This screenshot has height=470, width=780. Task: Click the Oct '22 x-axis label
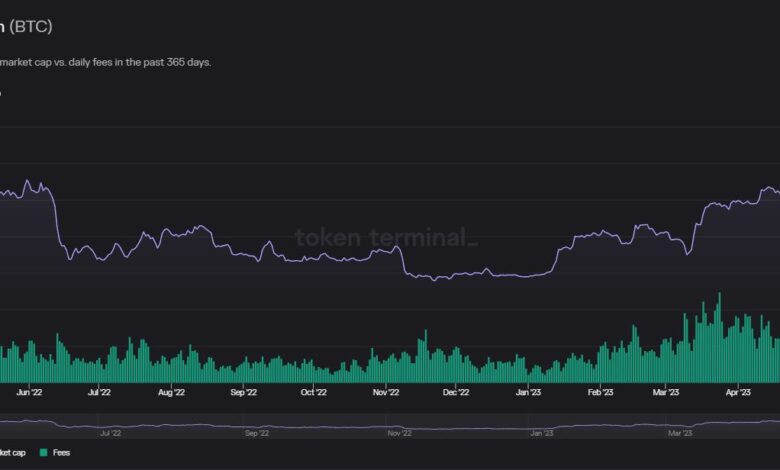314,393
